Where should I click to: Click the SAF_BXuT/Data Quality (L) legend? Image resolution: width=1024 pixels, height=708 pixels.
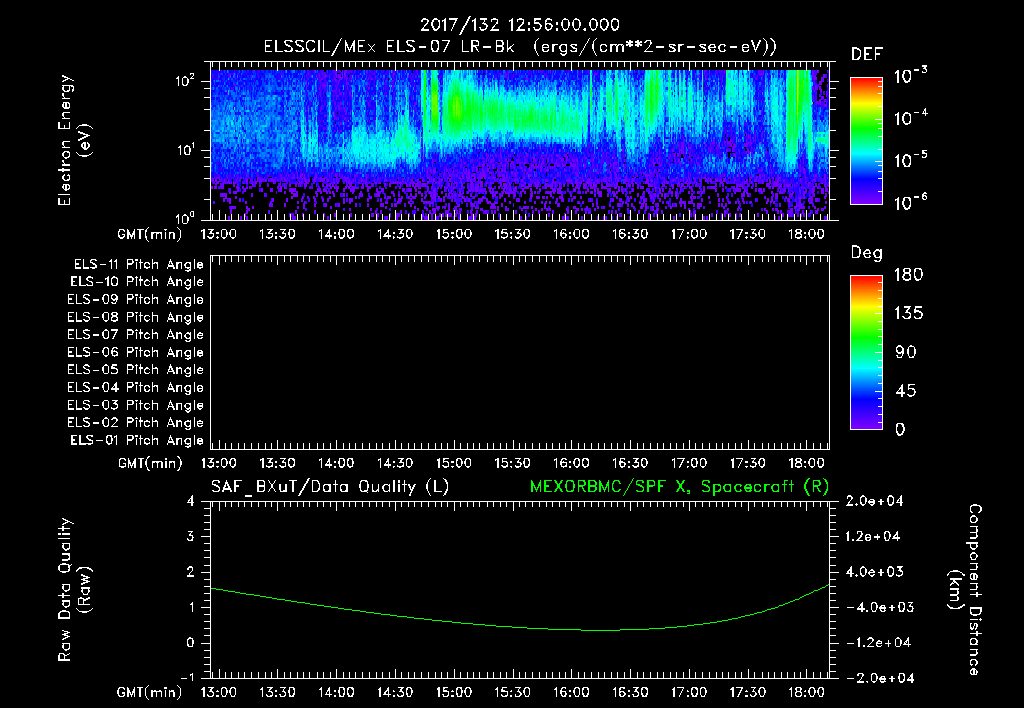coord(330,487)
